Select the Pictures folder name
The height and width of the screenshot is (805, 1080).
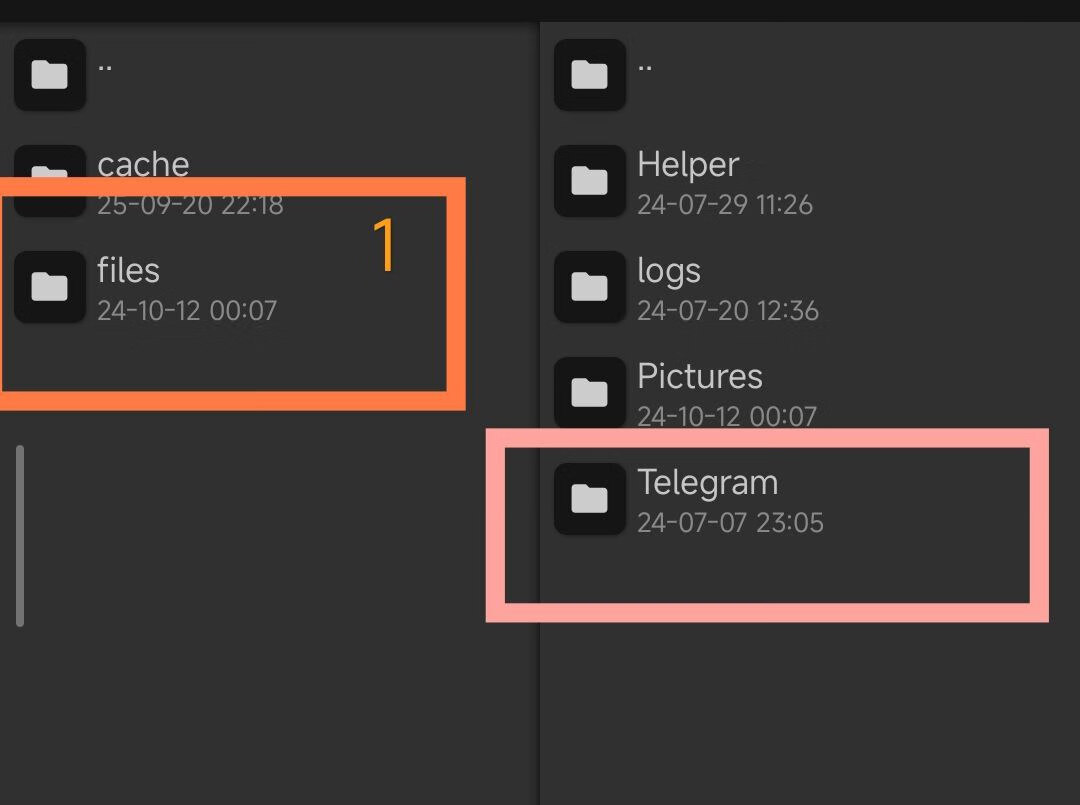click(x=700, y=376)
